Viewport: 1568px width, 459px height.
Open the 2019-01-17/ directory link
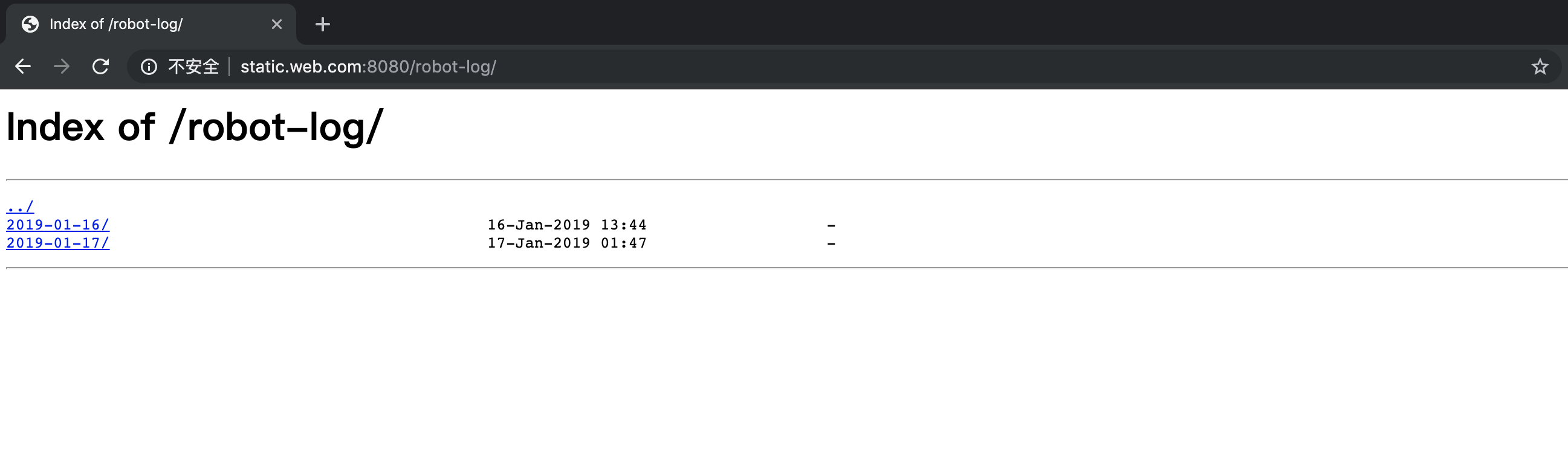(x=58, y=243)
